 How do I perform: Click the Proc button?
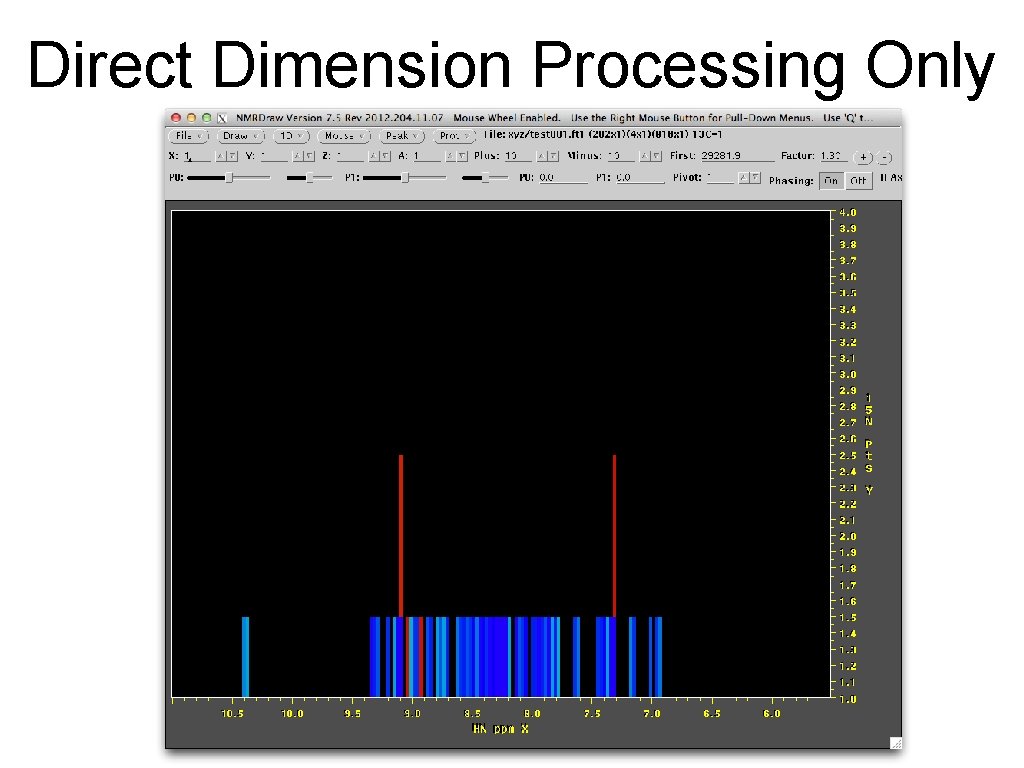pyautogui.click(x=452, y=136)
